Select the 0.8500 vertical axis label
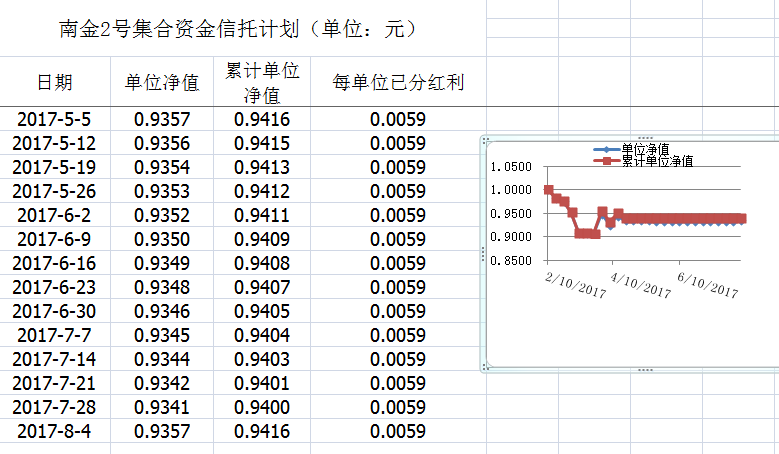779x454 pixels. (513, 261)
